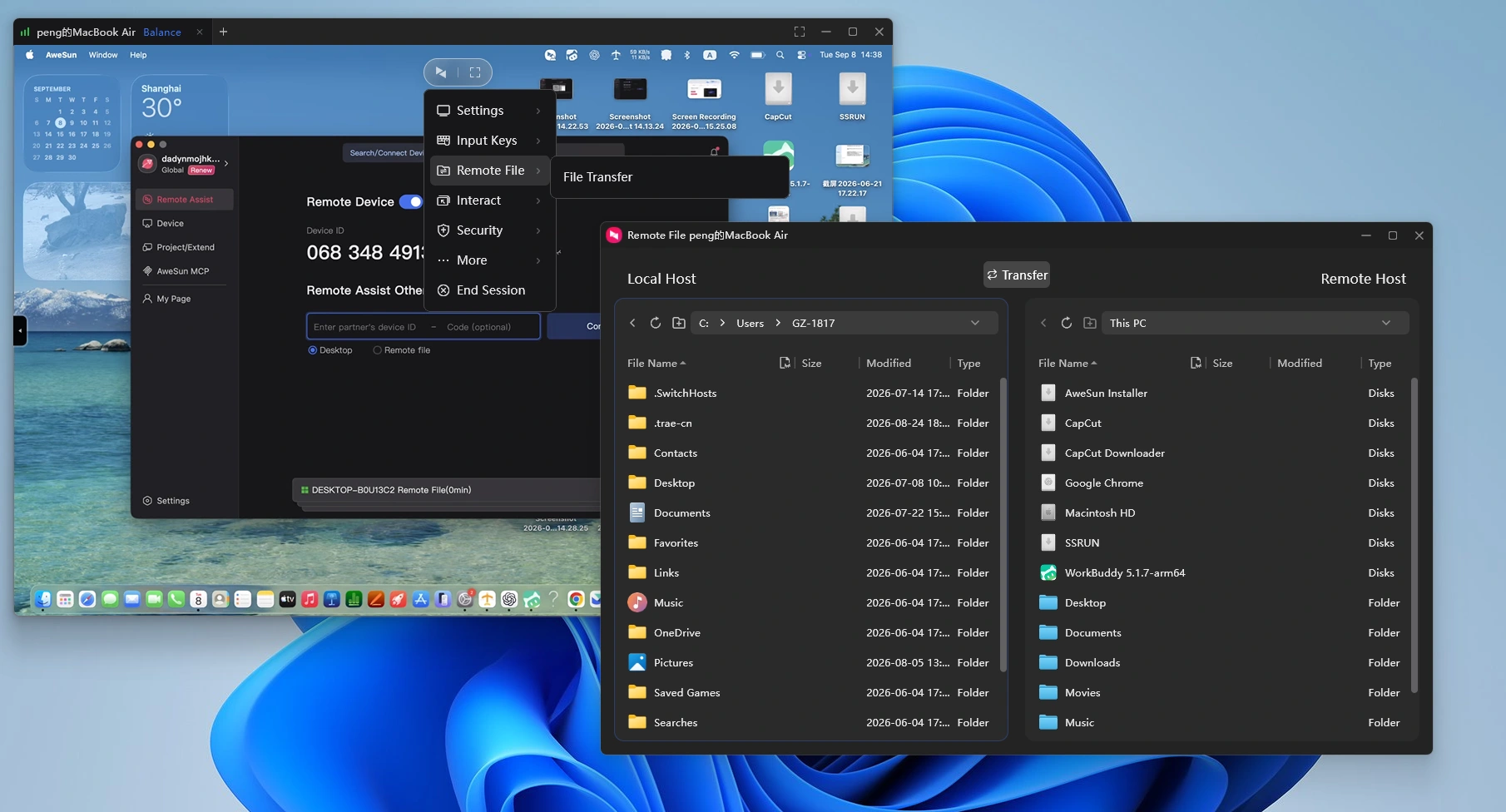
Task: Open Device in AweSun sidebar
Action: [x=185, y=223]
